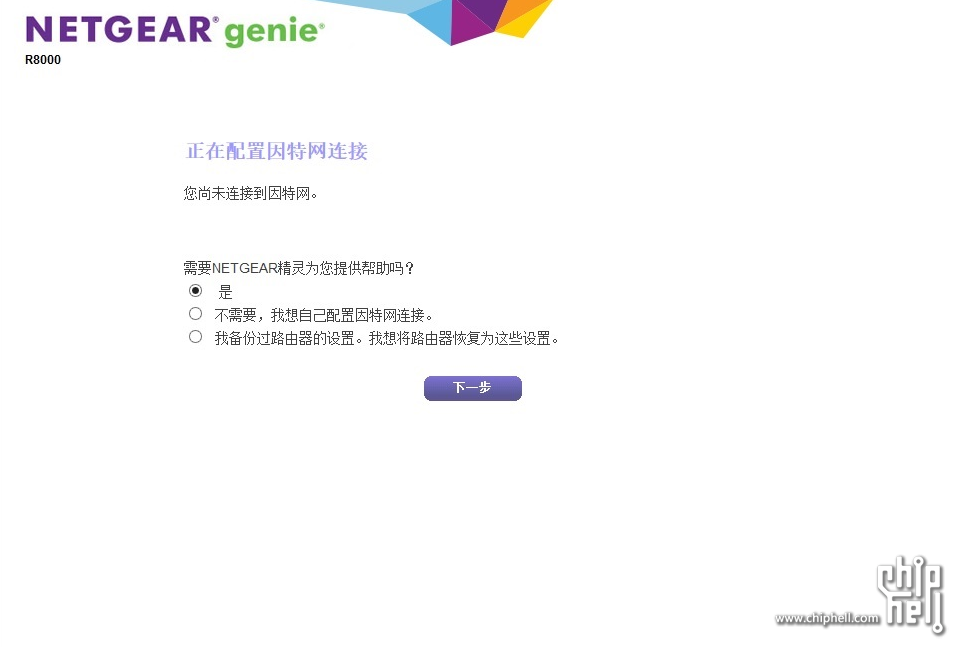Click the "下一步" button
The height and width of the screenshot is (647, 956).
(473, 388)
